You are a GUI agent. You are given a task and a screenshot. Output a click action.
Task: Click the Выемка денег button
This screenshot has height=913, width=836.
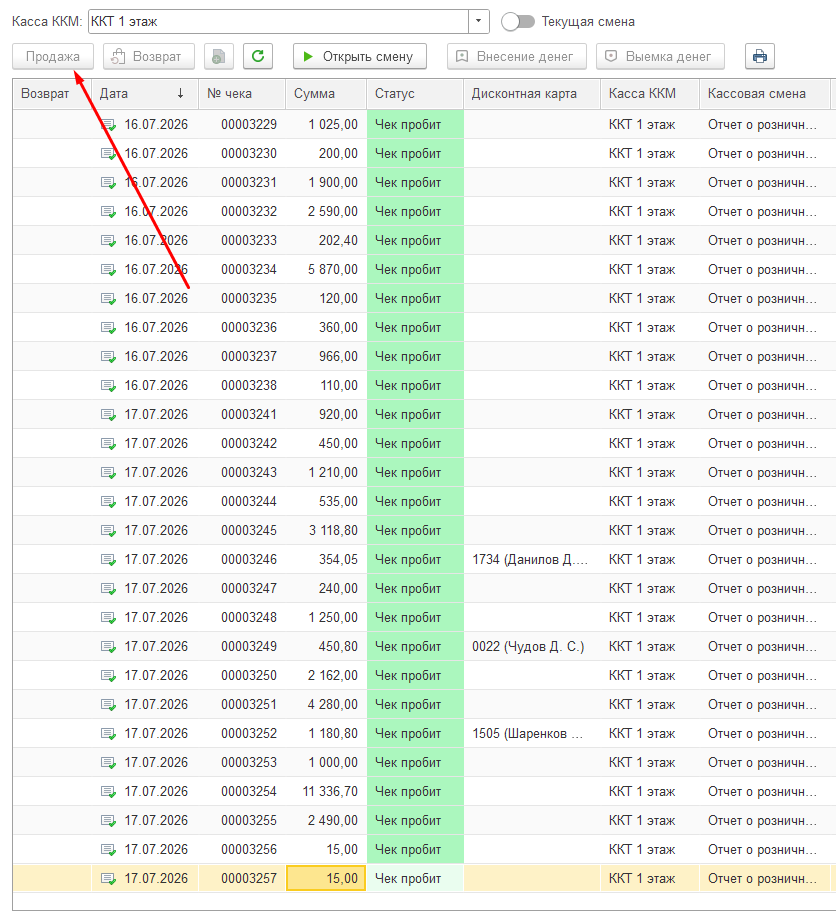point(660,56)
